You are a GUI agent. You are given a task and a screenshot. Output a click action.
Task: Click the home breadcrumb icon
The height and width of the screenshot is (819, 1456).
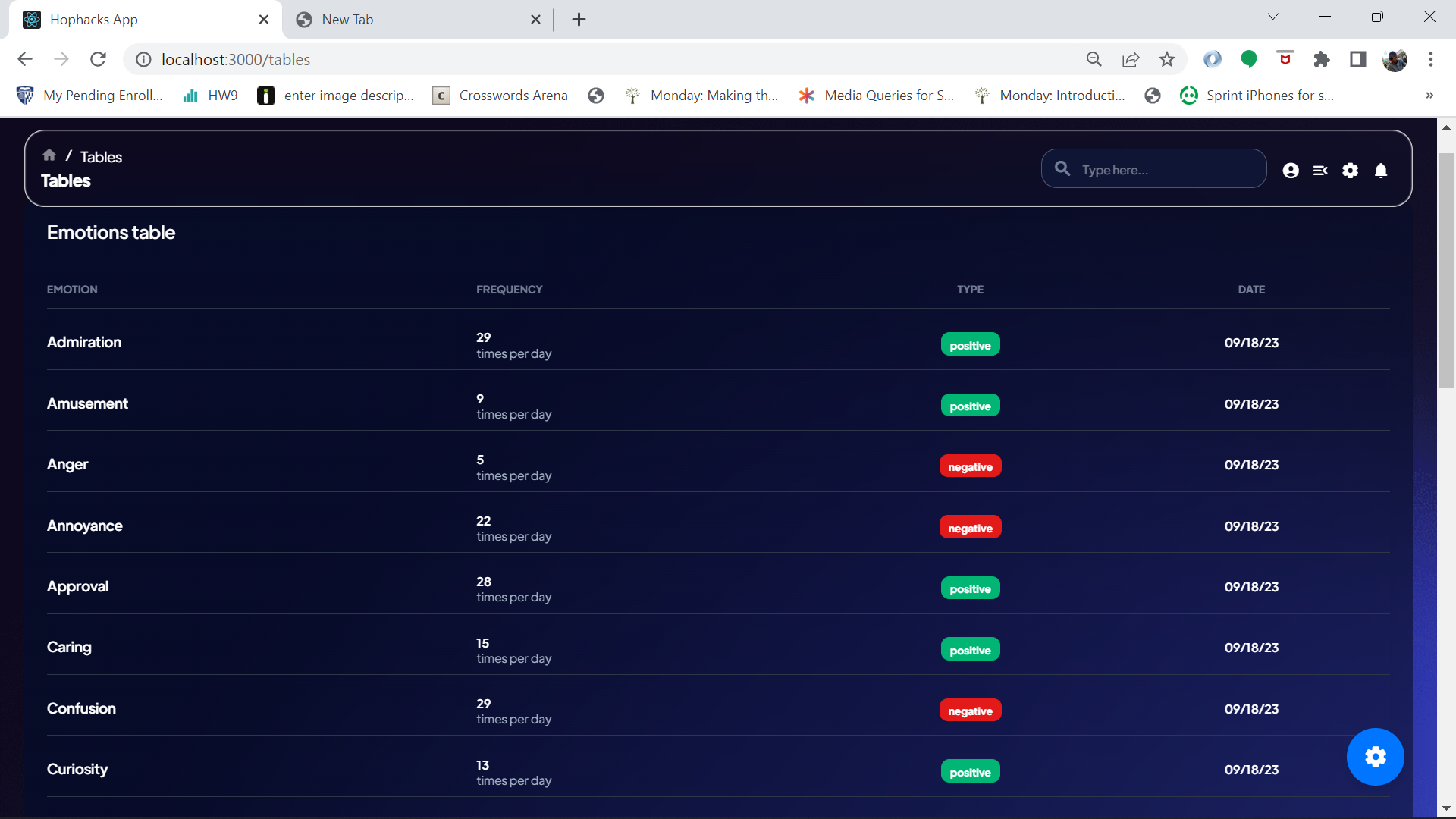49,155
